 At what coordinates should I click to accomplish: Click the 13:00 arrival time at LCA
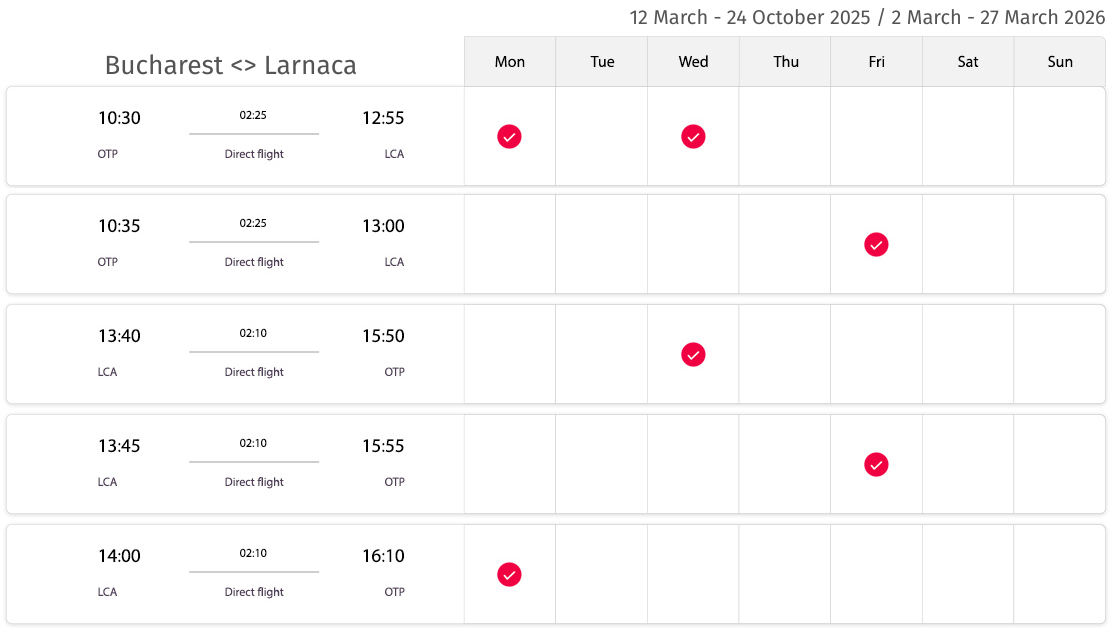point(383,226)
